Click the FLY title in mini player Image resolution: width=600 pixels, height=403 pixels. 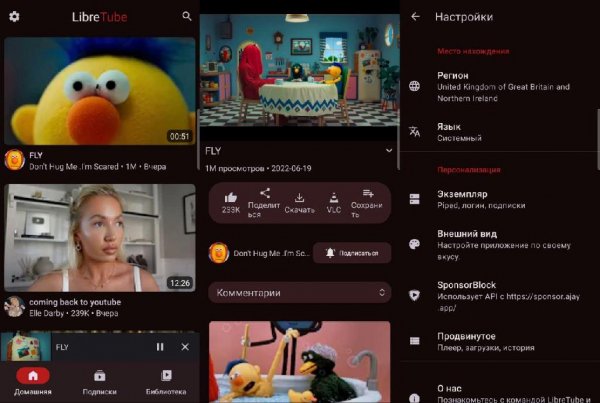tap(62, 347)
